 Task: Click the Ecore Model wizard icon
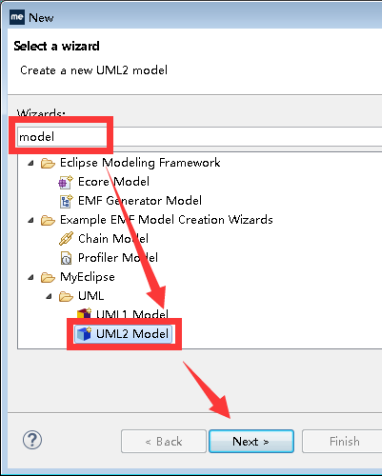[65, 182]
